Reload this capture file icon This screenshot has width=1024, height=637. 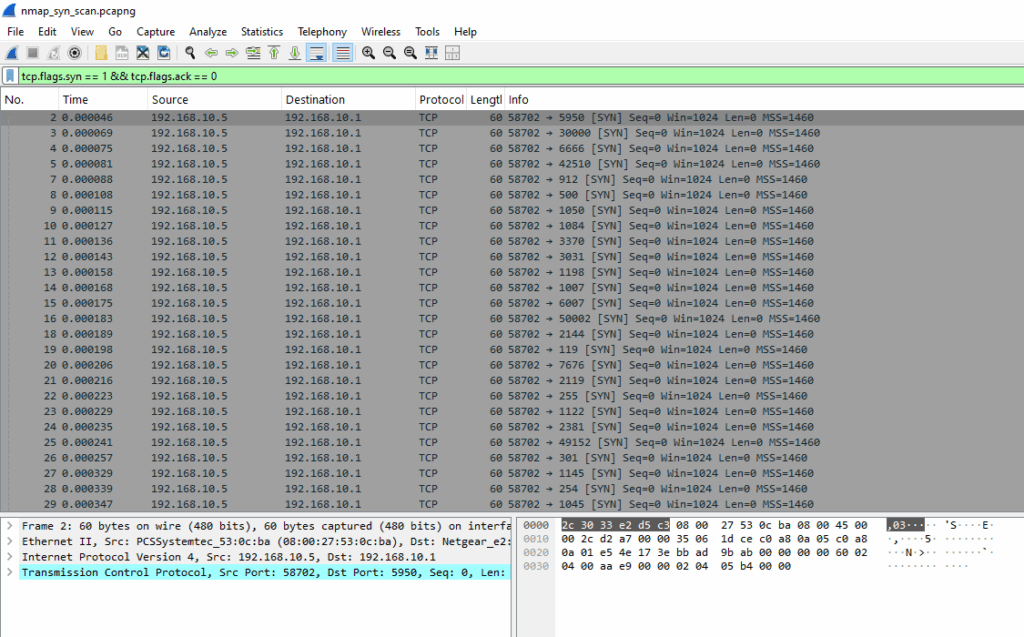point(163,53)
